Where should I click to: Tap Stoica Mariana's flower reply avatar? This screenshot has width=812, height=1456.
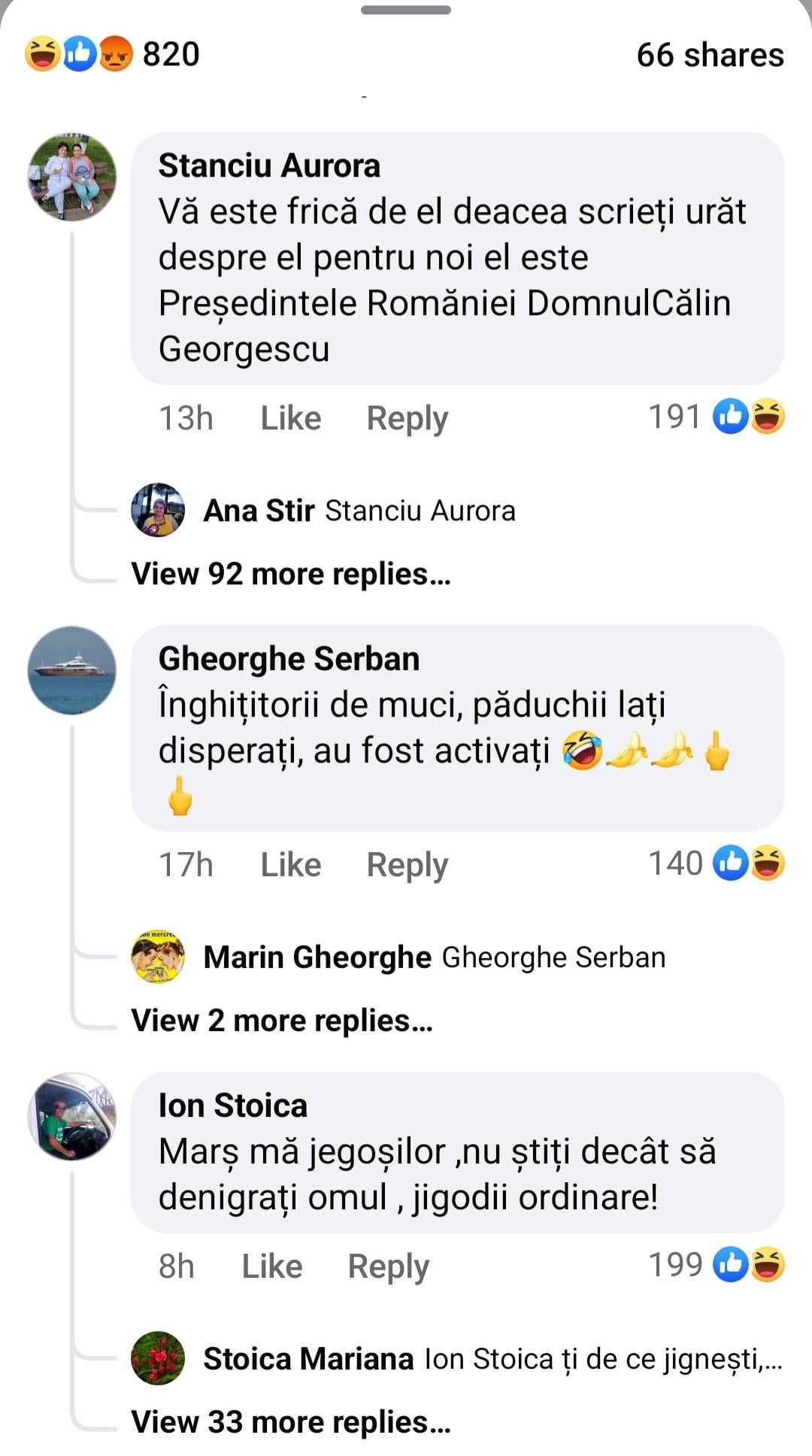point(158,1358)
